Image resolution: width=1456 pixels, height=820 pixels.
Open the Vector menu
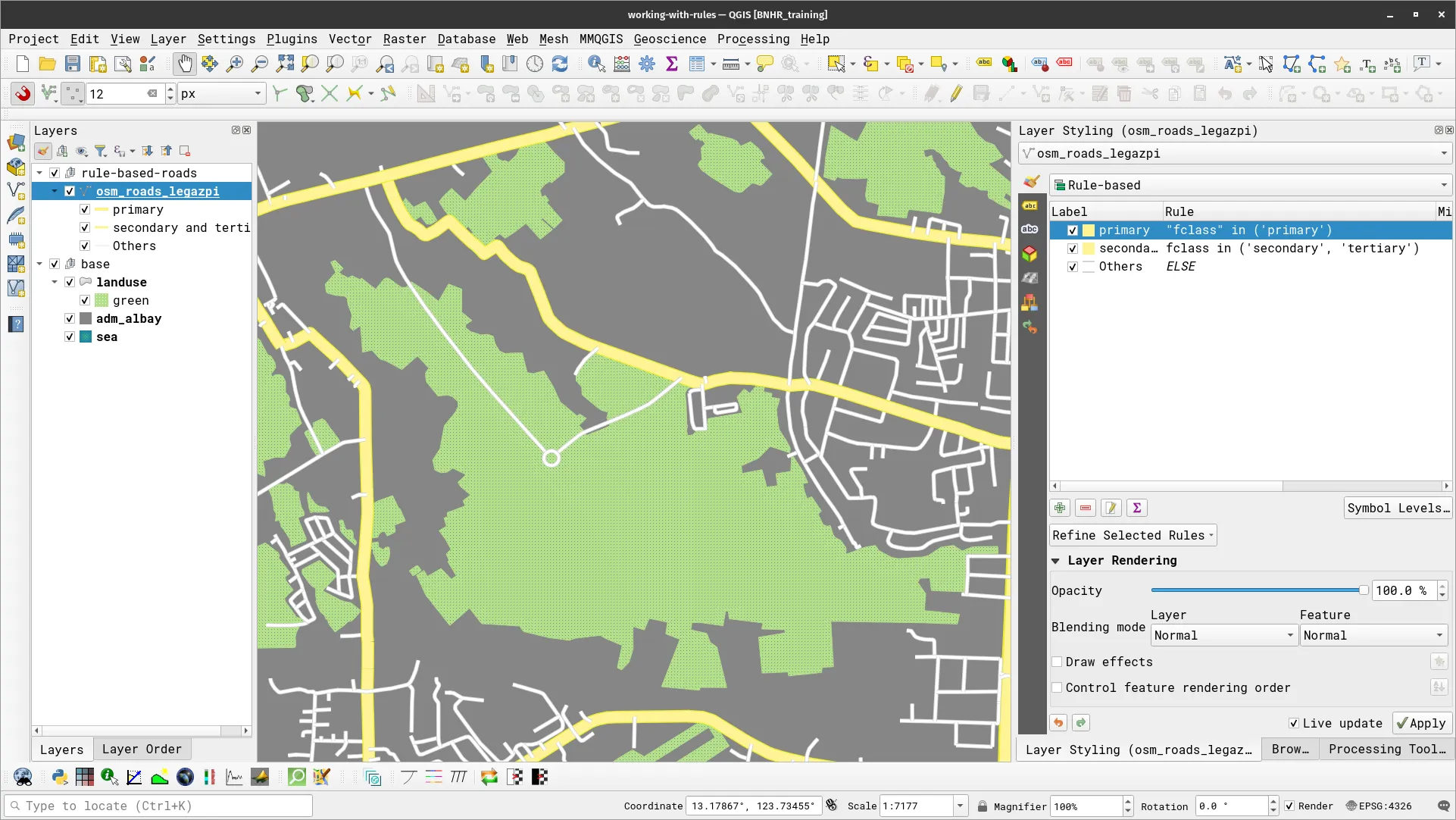click(x=349, y=39)
